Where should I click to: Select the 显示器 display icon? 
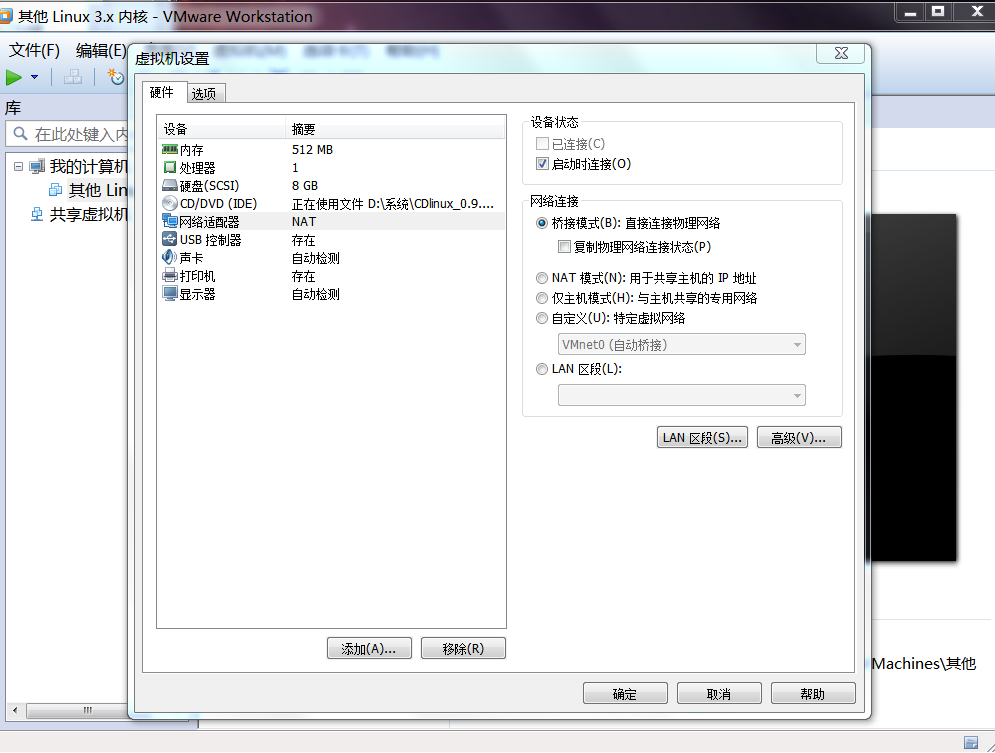coord(169,294)
